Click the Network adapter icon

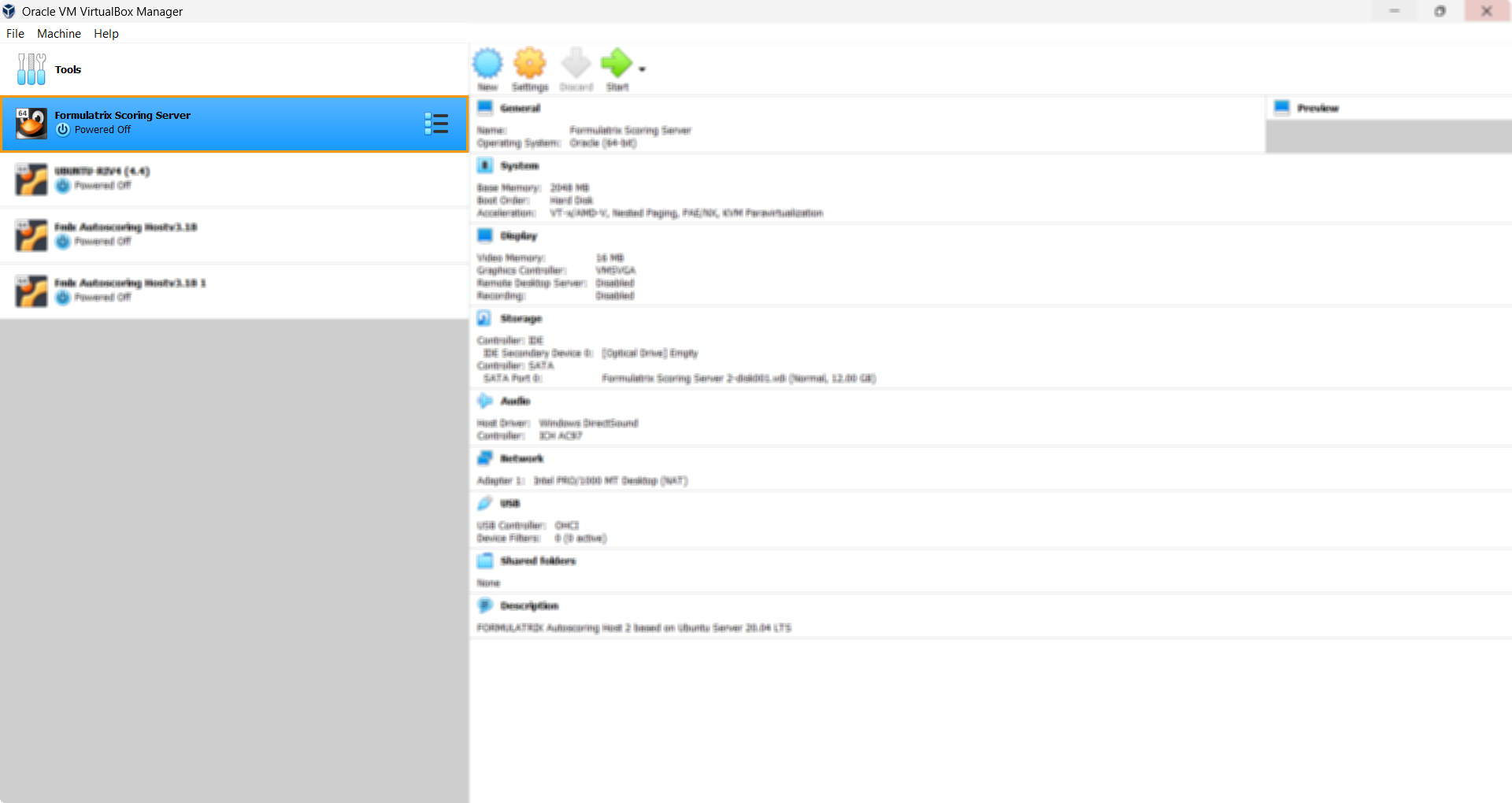click(x=485, y=458)
